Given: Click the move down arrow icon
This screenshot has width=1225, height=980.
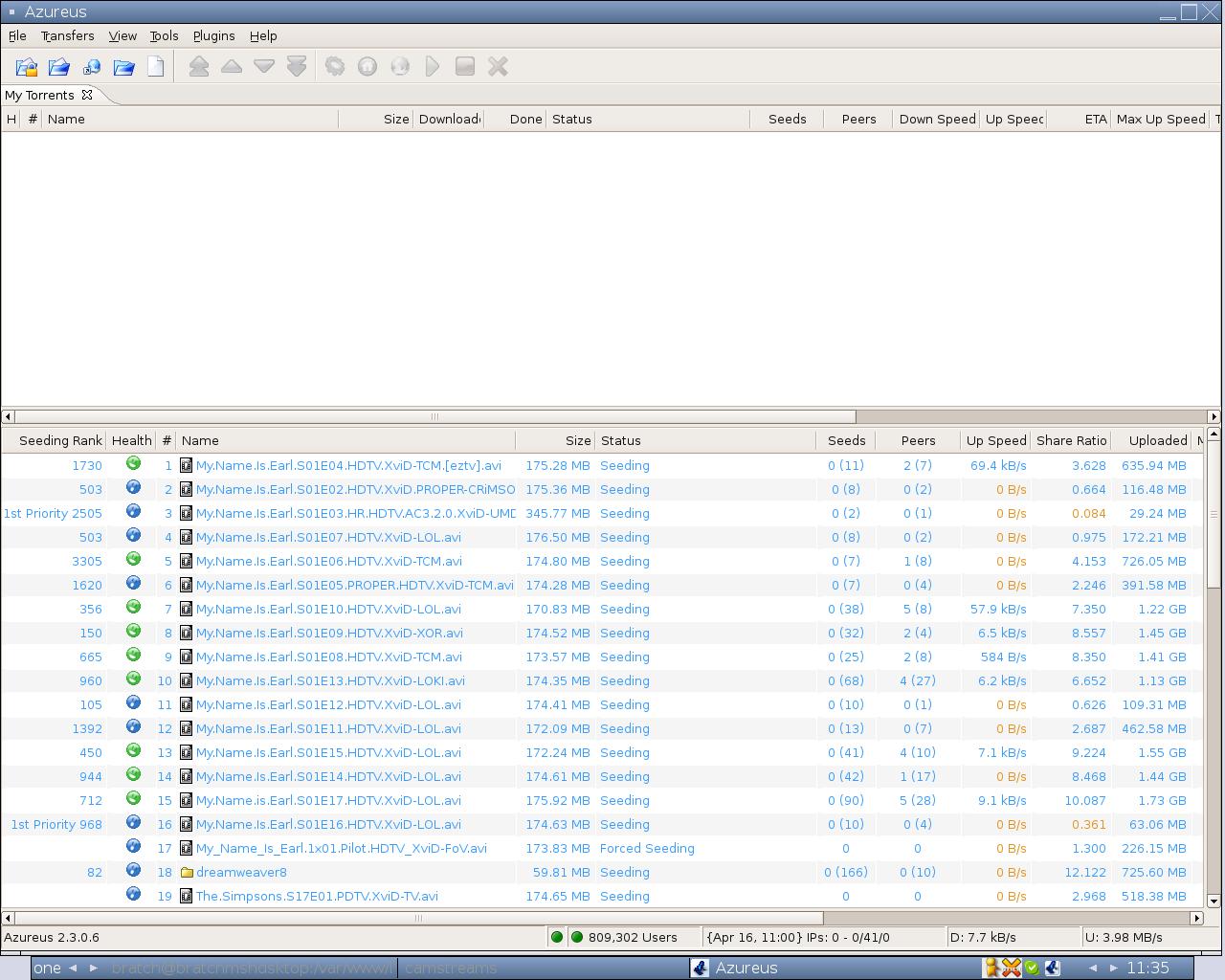Looking at the screenshot, I should (264, 67).
